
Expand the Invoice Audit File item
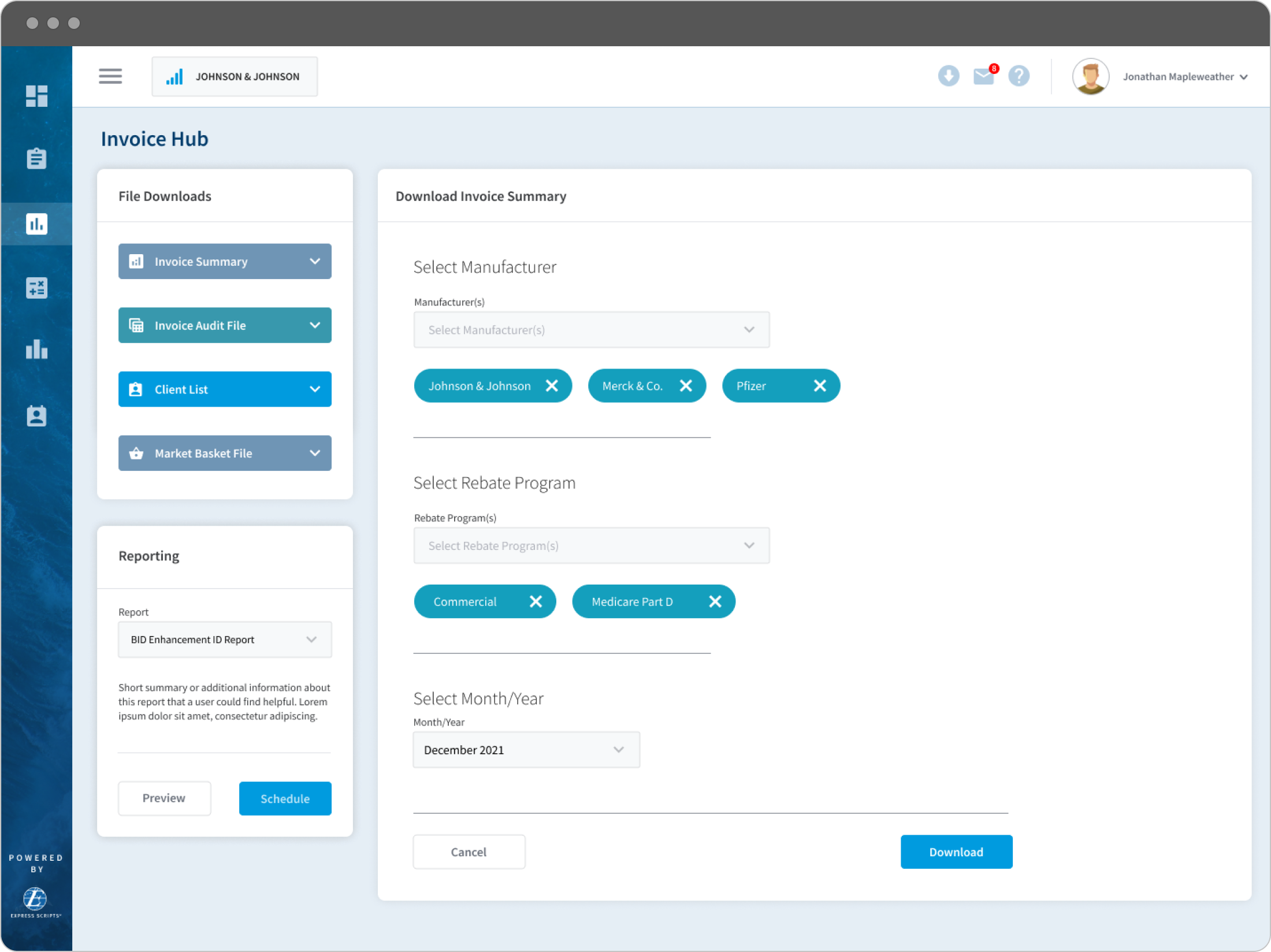(x=225, y=325)
